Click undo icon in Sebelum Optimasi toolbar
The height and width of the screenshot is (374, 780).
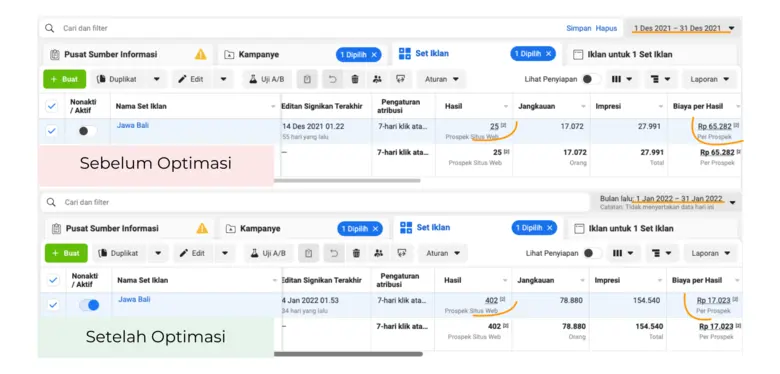tap(332, 79)
